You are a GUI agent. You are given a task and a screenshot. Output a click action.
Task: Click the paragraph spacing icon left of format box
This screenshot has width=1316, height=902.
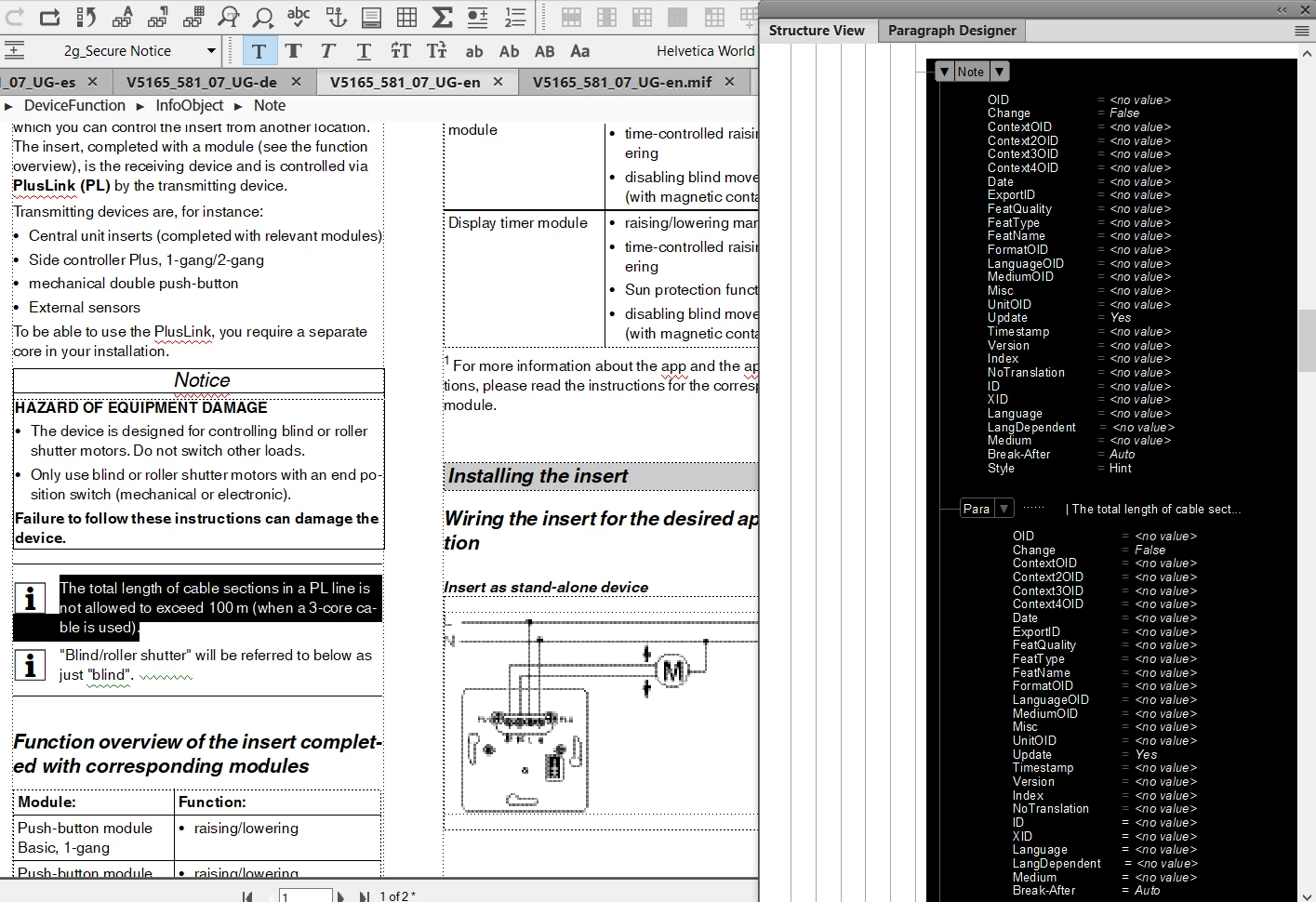(x=15, y=50)
